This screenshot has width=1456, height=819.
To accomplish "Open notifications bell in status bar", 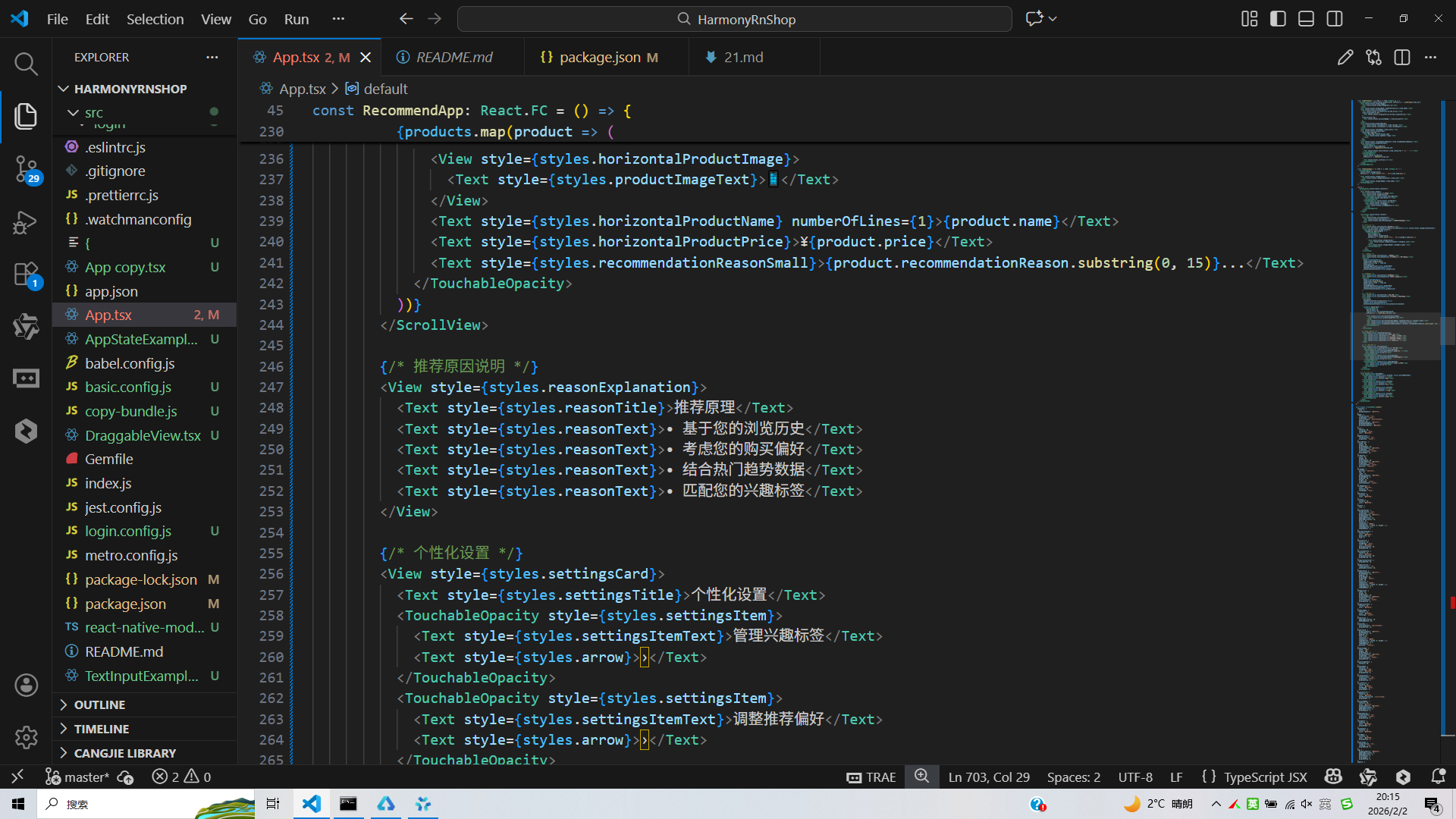I will point(1438,777).
